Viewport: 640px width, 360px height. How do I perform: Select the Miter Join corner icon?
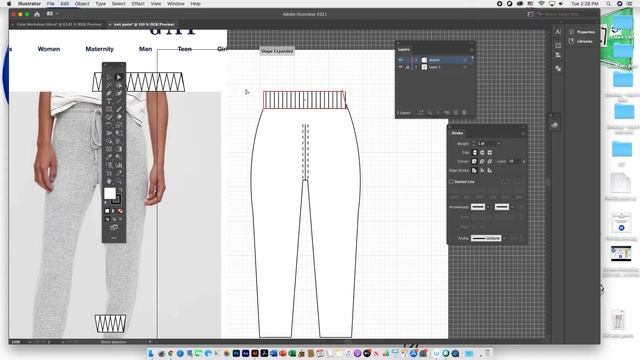click(x=475, y=161)
